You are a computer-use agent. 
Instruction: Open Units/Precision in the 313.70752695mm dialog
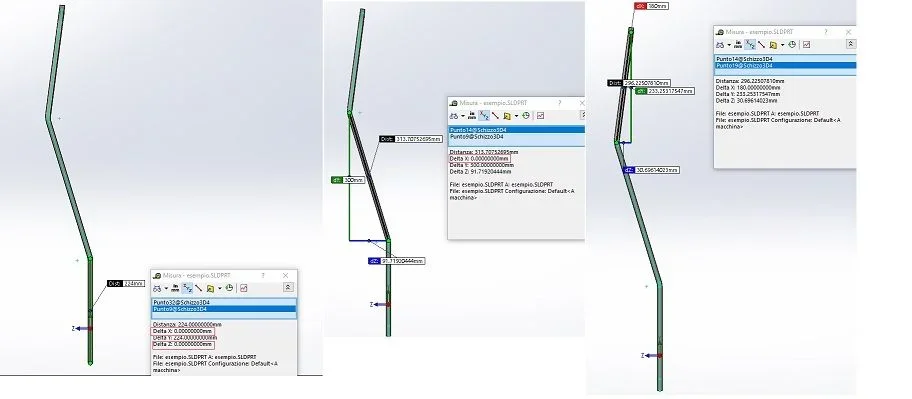tap(472, 116)
